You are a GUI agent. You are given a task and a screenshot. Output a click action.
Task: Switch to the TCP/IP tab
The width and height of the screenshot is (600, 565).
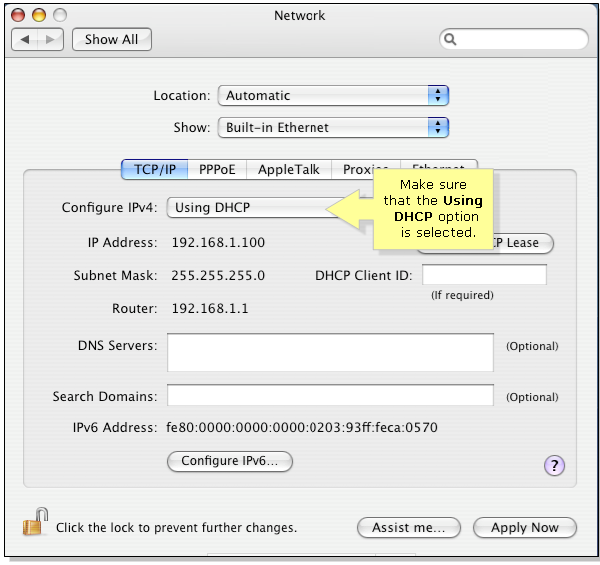[x=155, y=169]
